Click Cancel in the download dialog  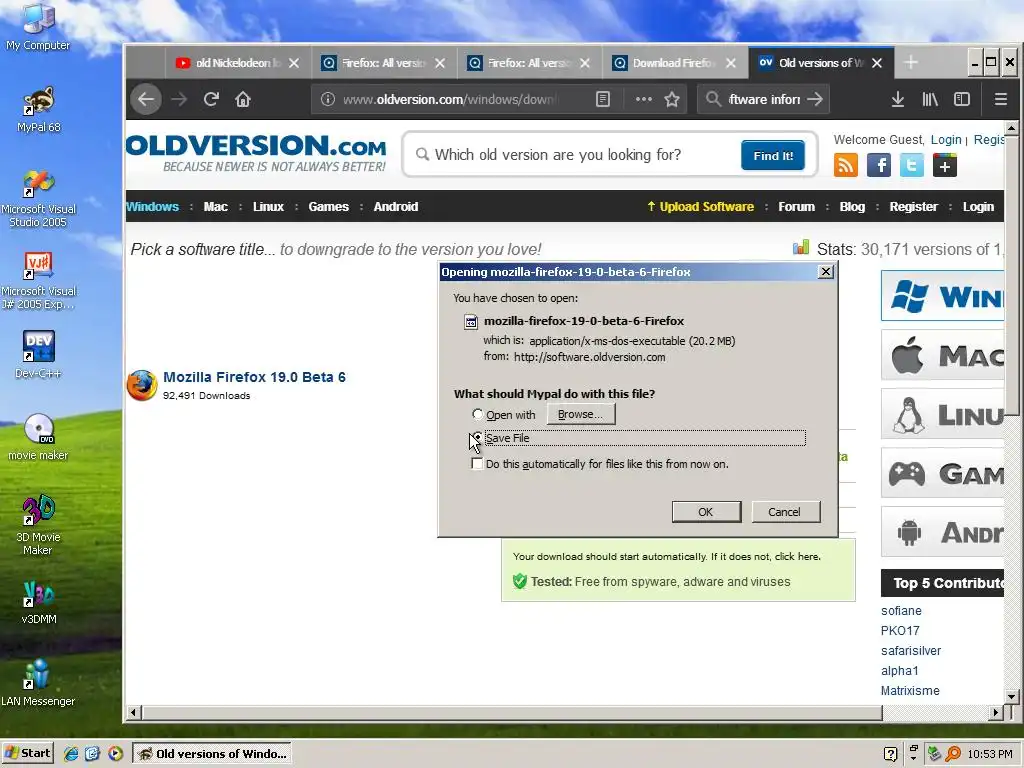(x=785, y=512)
